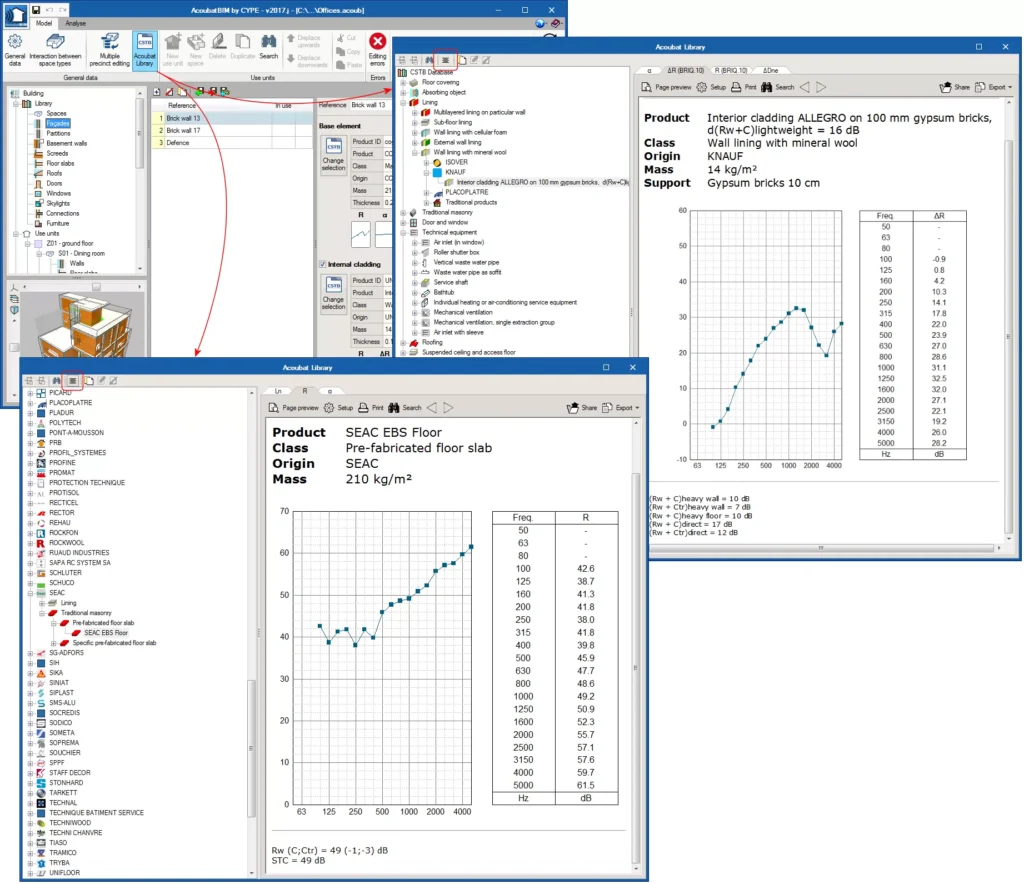1024x884 pixels.
Task: Select Partitions in the Library tree
Action: (x=58, y=133)
